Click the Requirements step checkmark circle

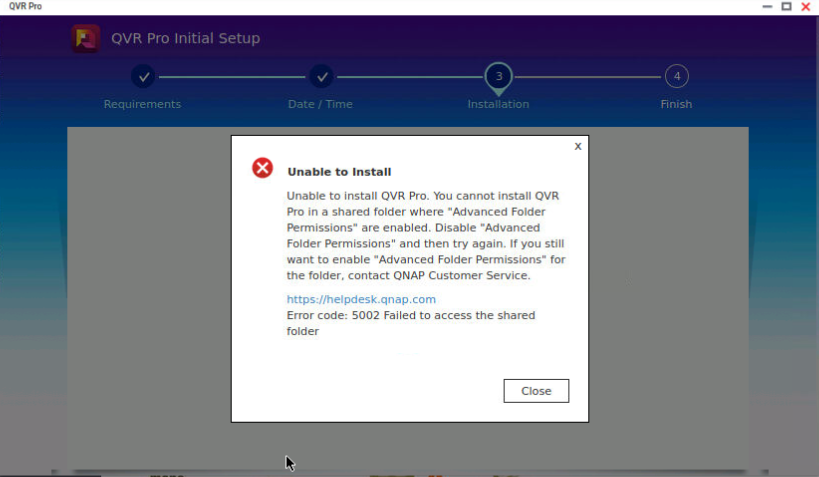click(143, 76)
